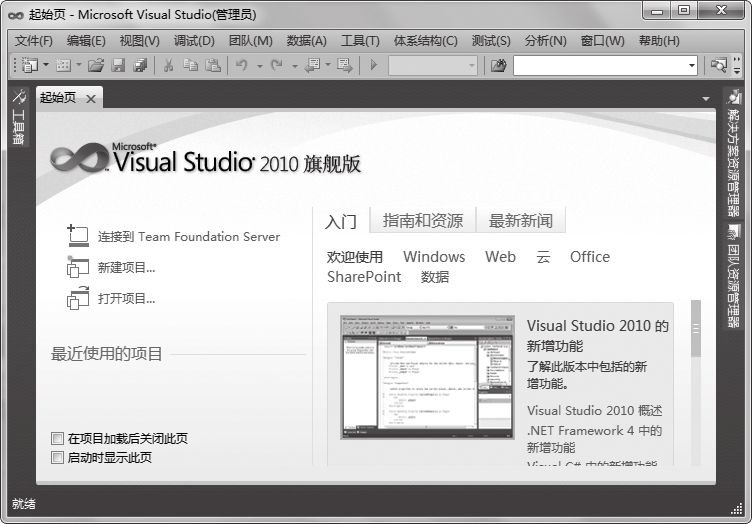Open the 调试(D) menu

click(x=194, y=41)
